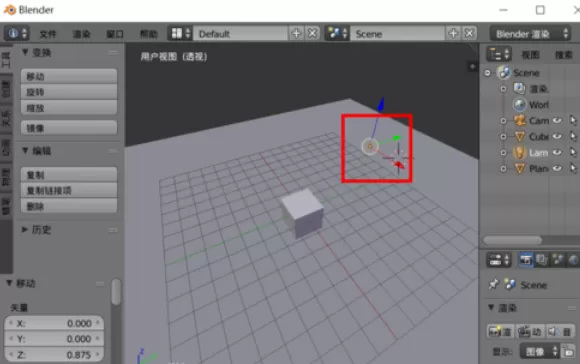This screenshot has height=364, width=580.
Task: Click the screen layout browse icon beside Default
Action: click(x=180, y=34)
